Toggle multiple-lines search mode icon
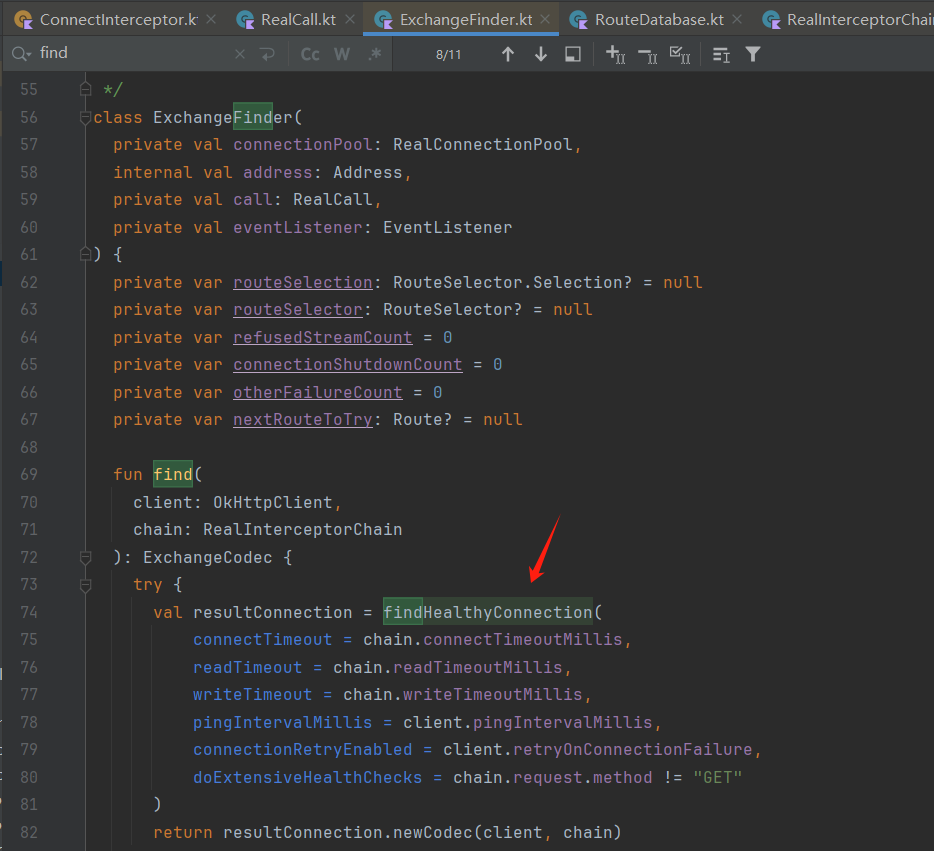This screenshot has height=851, width=934. (x=721, y=55)
